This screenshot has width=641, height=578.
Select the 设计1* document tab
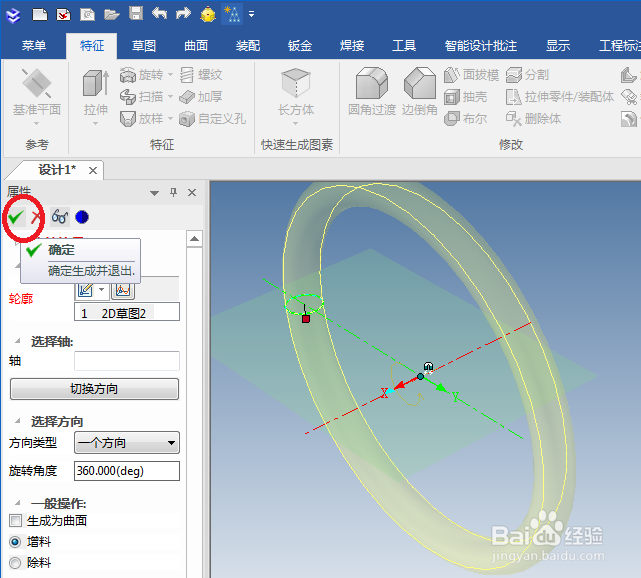click(57, 170)
